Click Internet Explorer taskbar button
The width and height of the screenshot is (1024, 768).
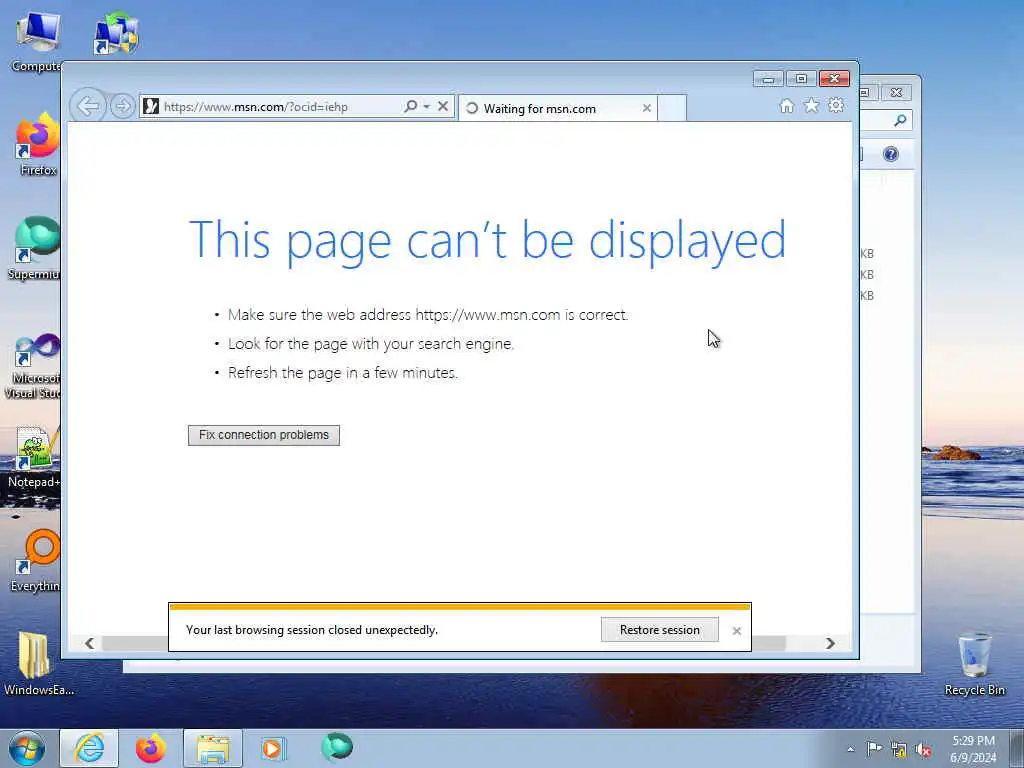[x=89, y=748]
